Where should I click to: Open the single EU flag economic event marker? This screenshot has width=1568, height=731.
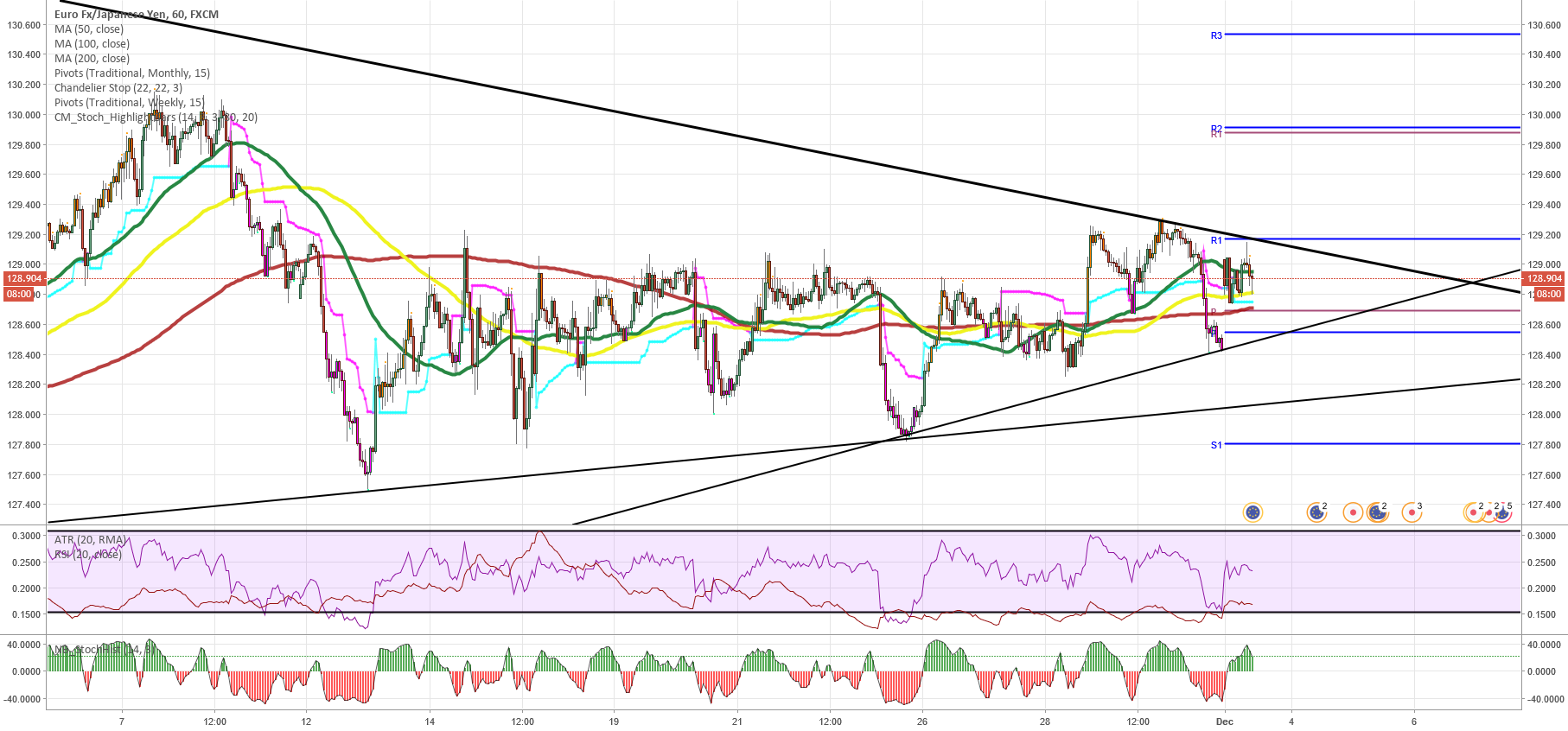[1252, 512]
